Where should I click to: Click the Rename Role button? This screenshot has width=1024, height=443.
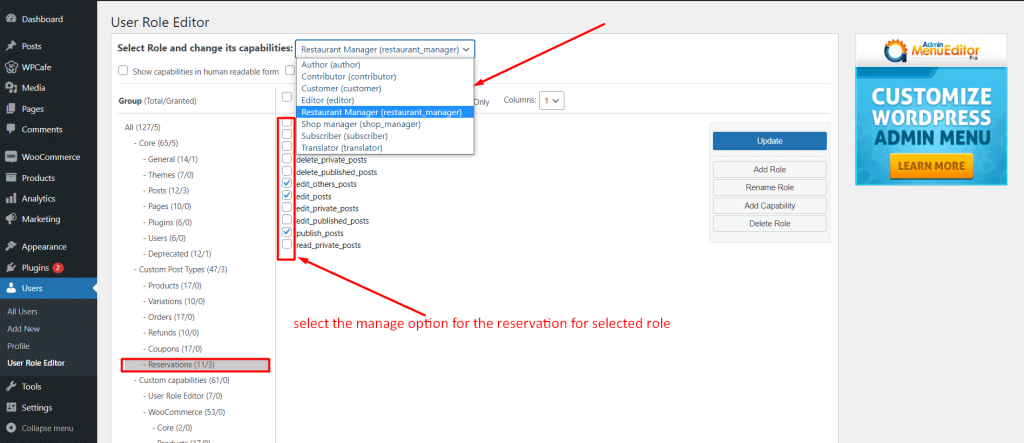coord(769,188)
